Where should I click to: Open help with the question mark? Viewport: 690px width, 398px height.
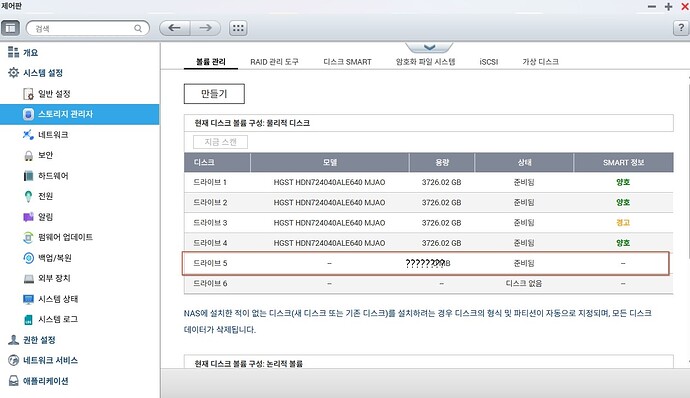(x=681, y=28)
